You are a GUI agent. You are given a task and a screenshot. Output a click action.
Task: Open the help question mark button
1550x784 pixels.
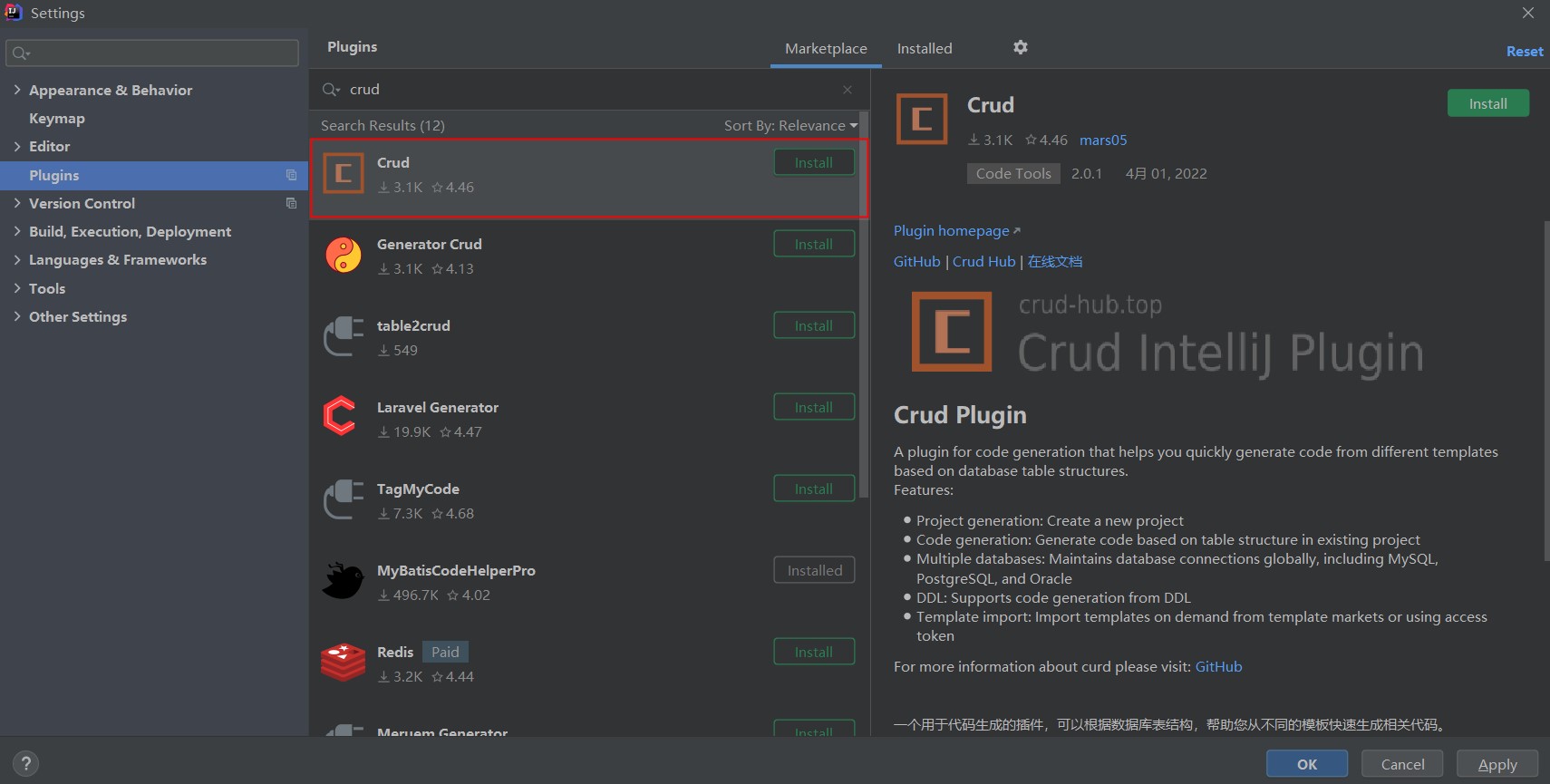[26, 764]
